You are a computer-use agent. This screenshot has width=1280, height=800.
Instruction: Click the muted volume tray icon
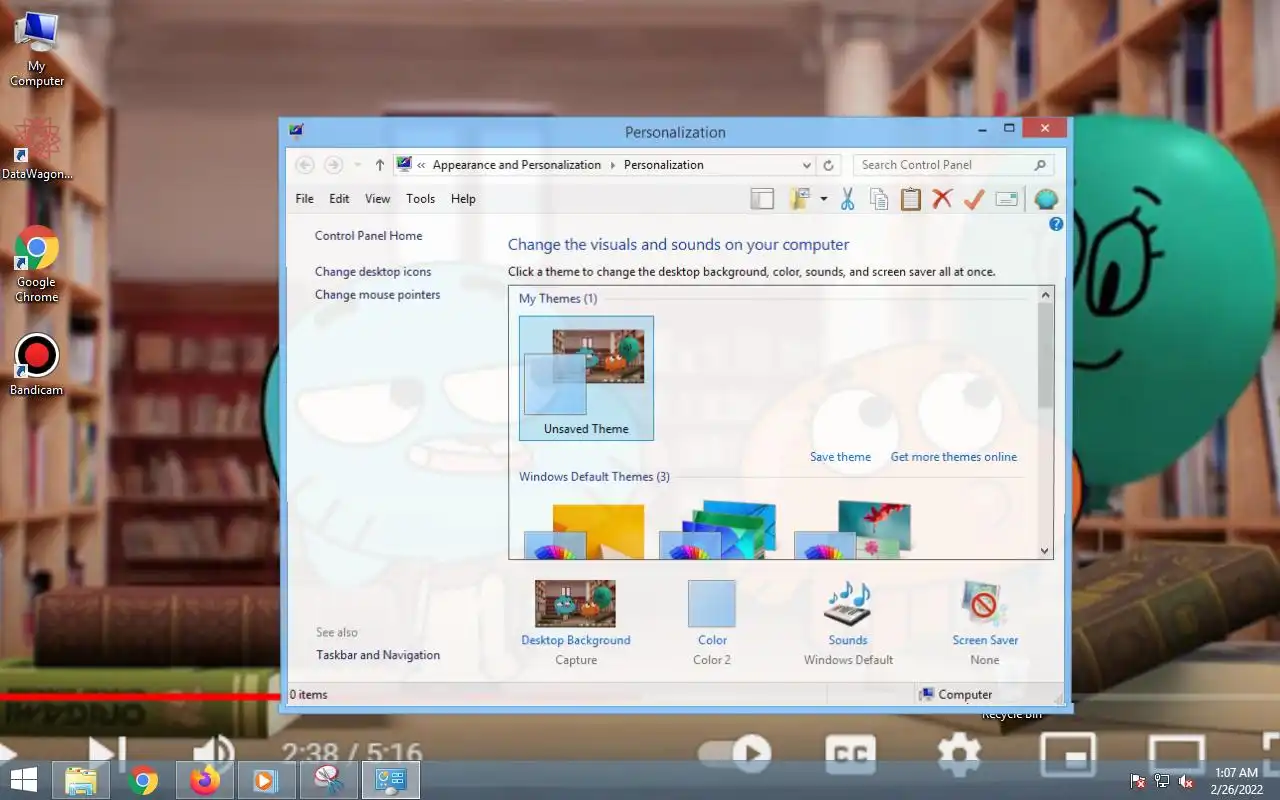pyautogui.click(x=1186, y=781)
